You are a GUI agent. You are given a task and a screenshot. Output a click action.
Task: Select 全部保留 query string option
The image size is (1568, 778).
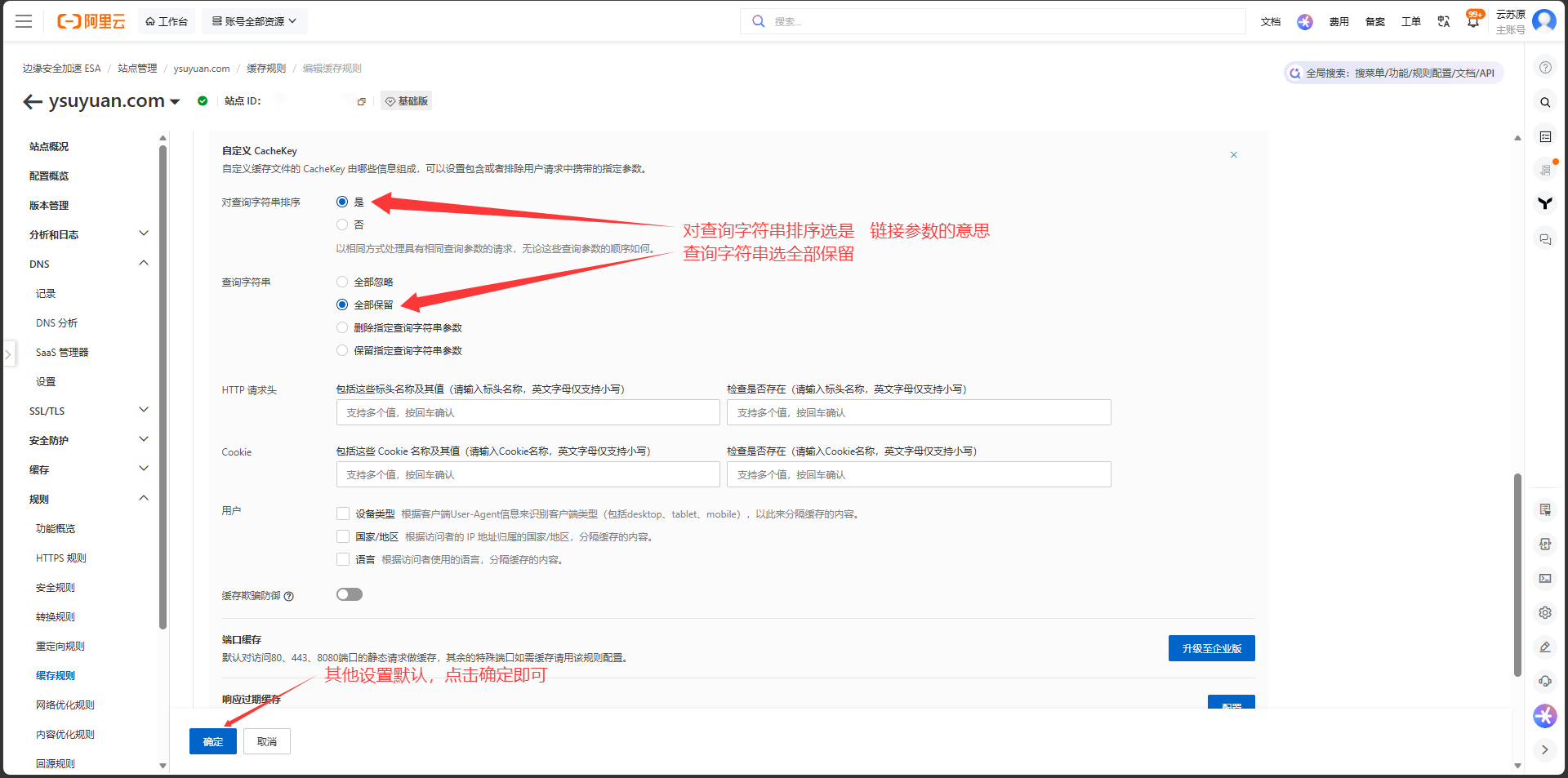tap(342, 305)
